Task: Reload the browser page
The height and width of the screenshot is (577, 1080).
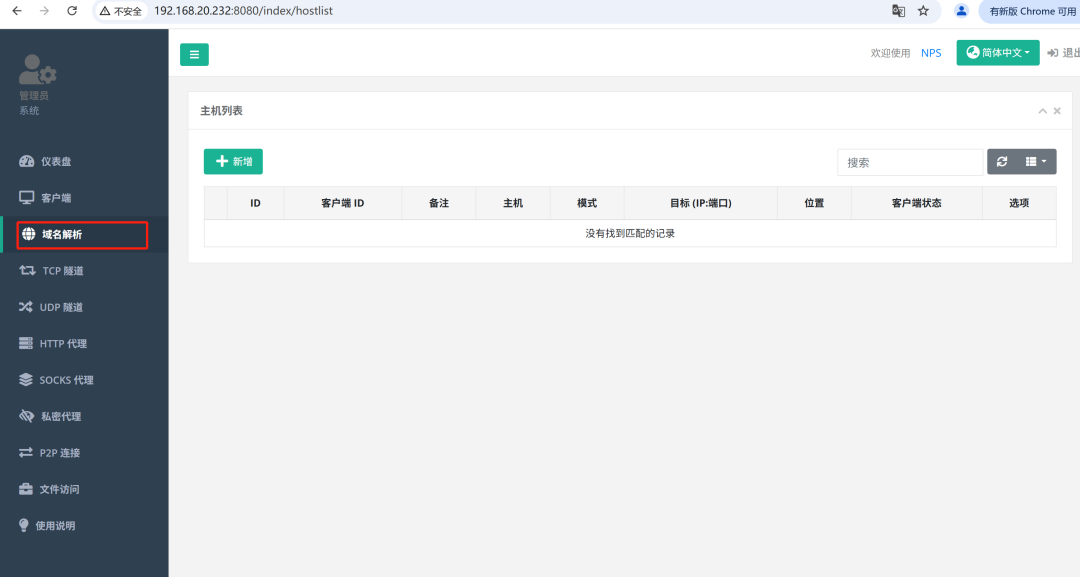Action: coord(72,11)
